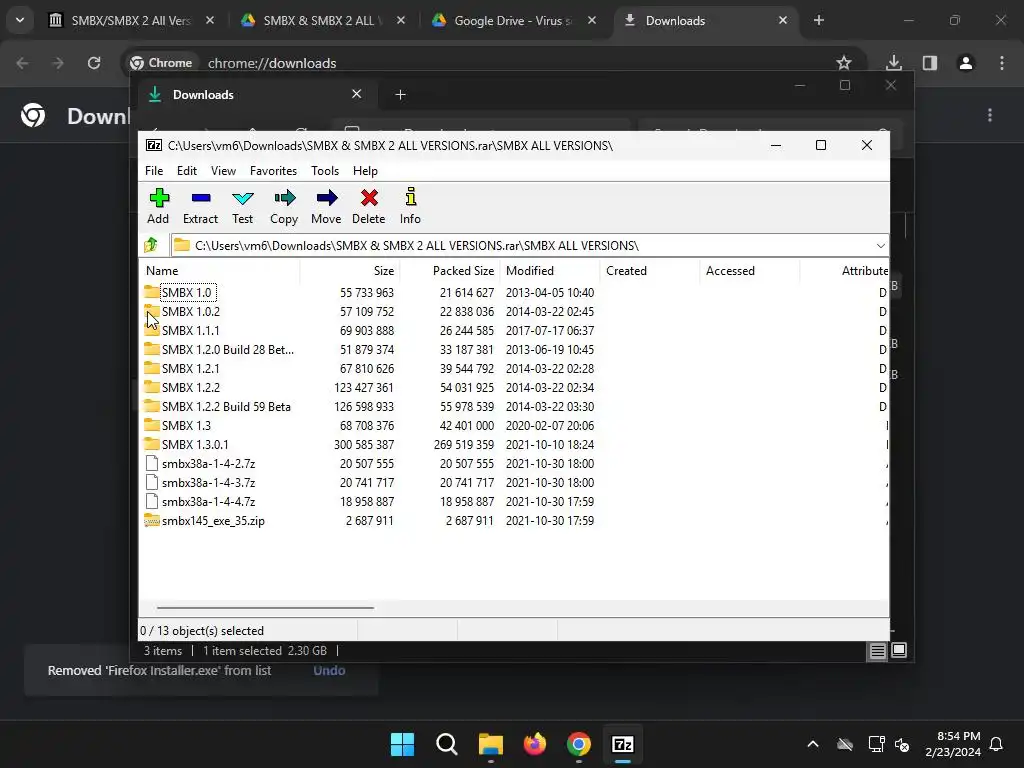Select the SMBX 1.3 folder
Viewport: 1024px width, 768px height.
(186, 425)
